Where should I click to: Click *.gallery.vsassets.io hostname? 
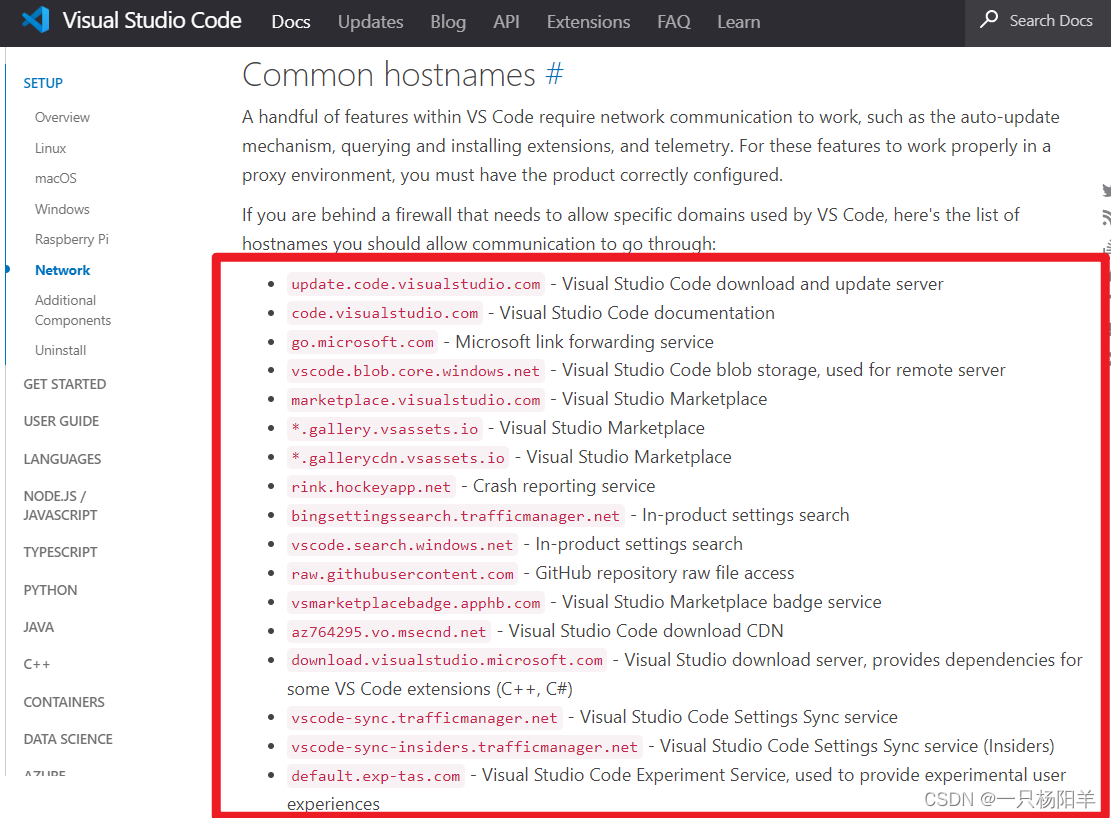[x=385, y=430]
